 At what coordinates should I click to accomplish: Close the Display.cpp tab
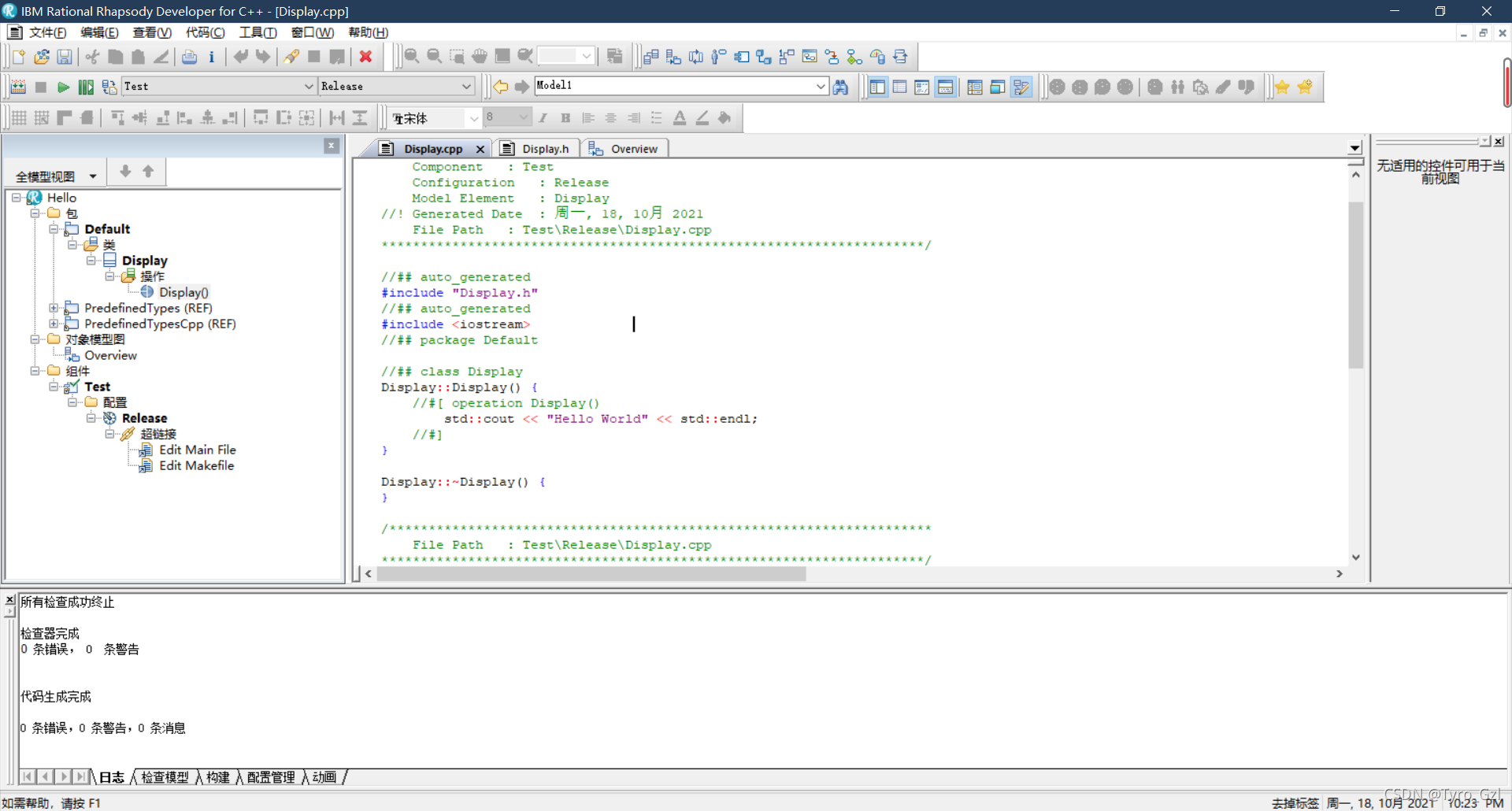[480, 149]
